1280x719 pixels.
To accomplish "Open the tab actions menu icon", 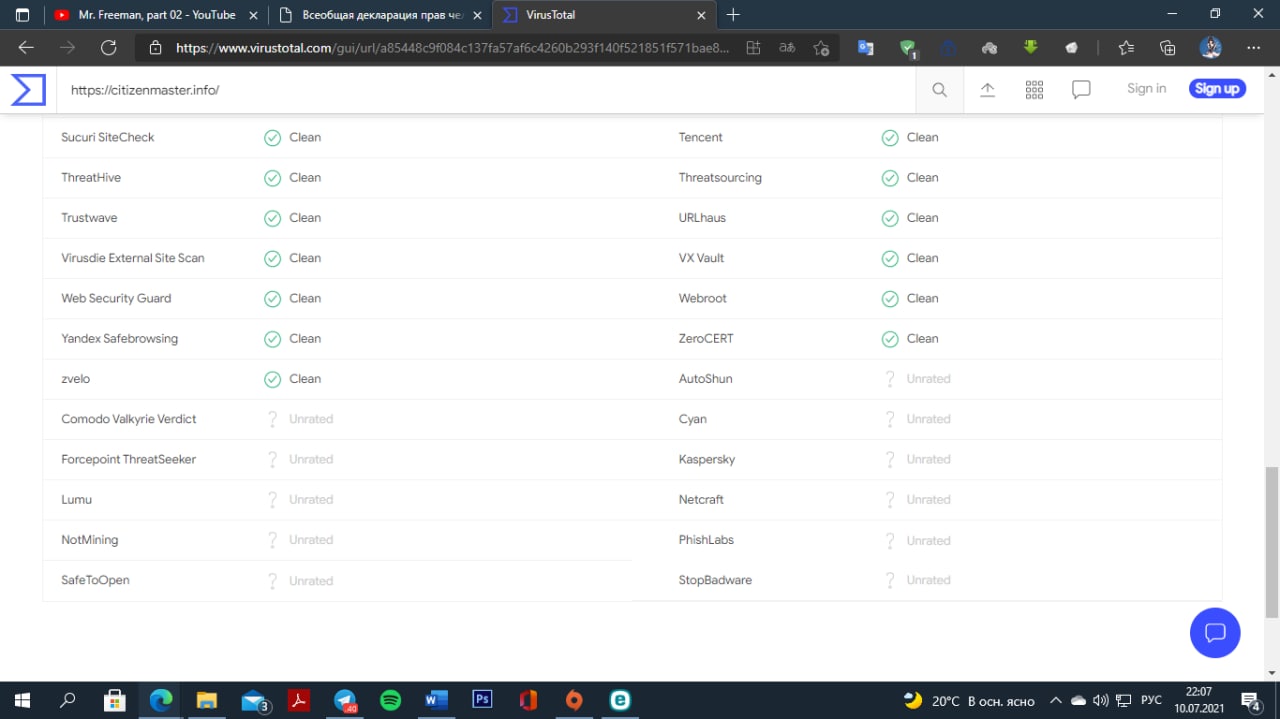I will click(22, 15).
